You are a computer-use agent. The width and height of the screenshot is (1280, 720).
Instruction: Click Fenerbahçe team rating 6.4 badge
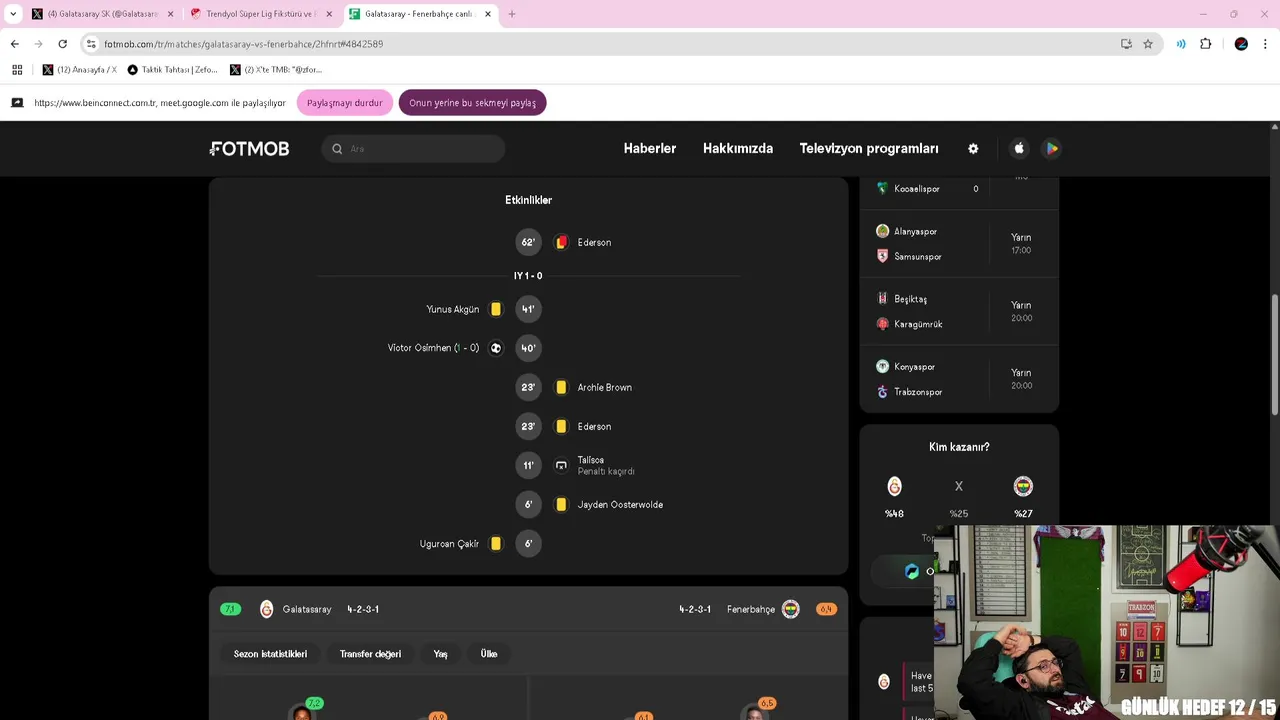(826, 609)
